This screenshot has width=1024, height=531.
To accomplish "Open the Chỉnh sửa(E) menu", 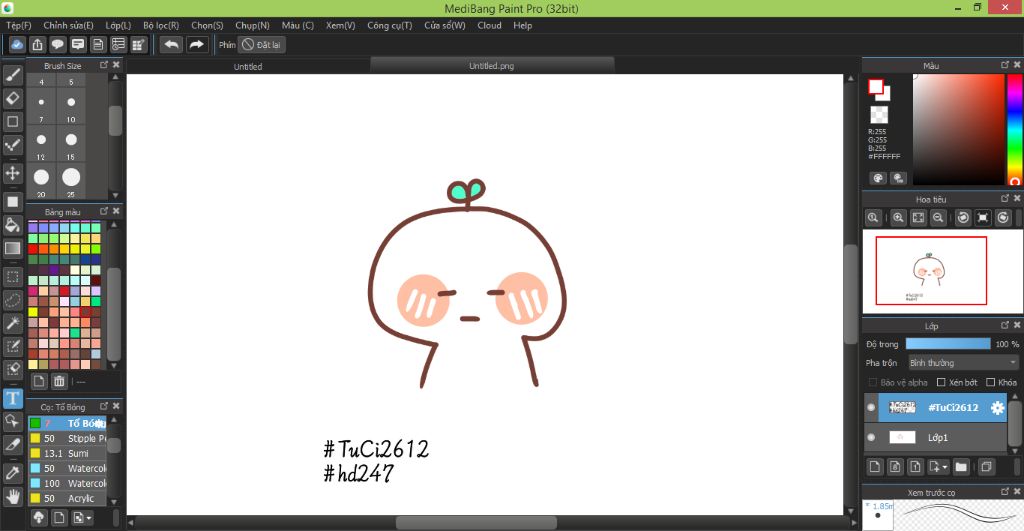I will point(69,25).
